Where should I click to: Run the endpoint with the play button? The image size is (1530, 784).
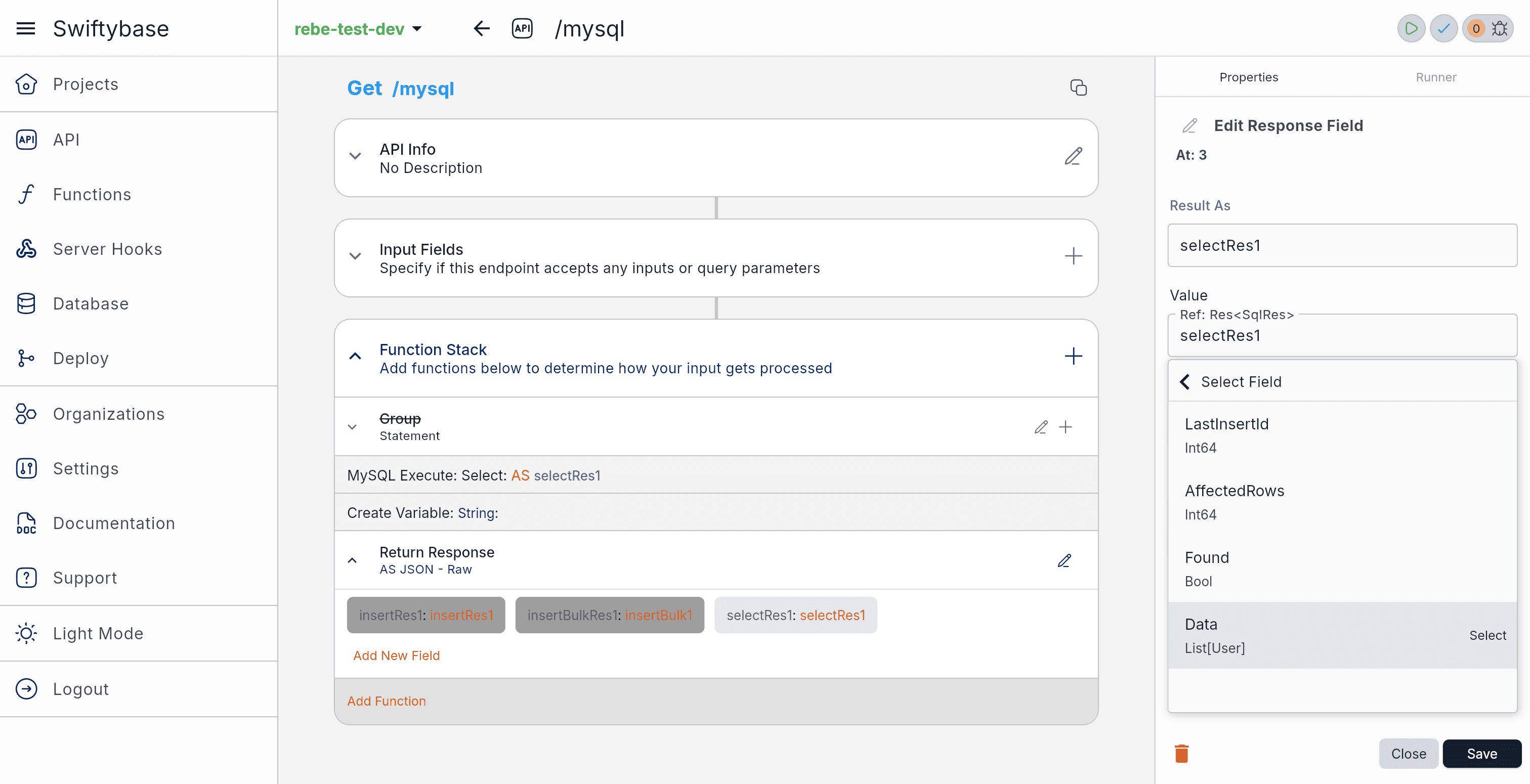[x=1411, y=28]
